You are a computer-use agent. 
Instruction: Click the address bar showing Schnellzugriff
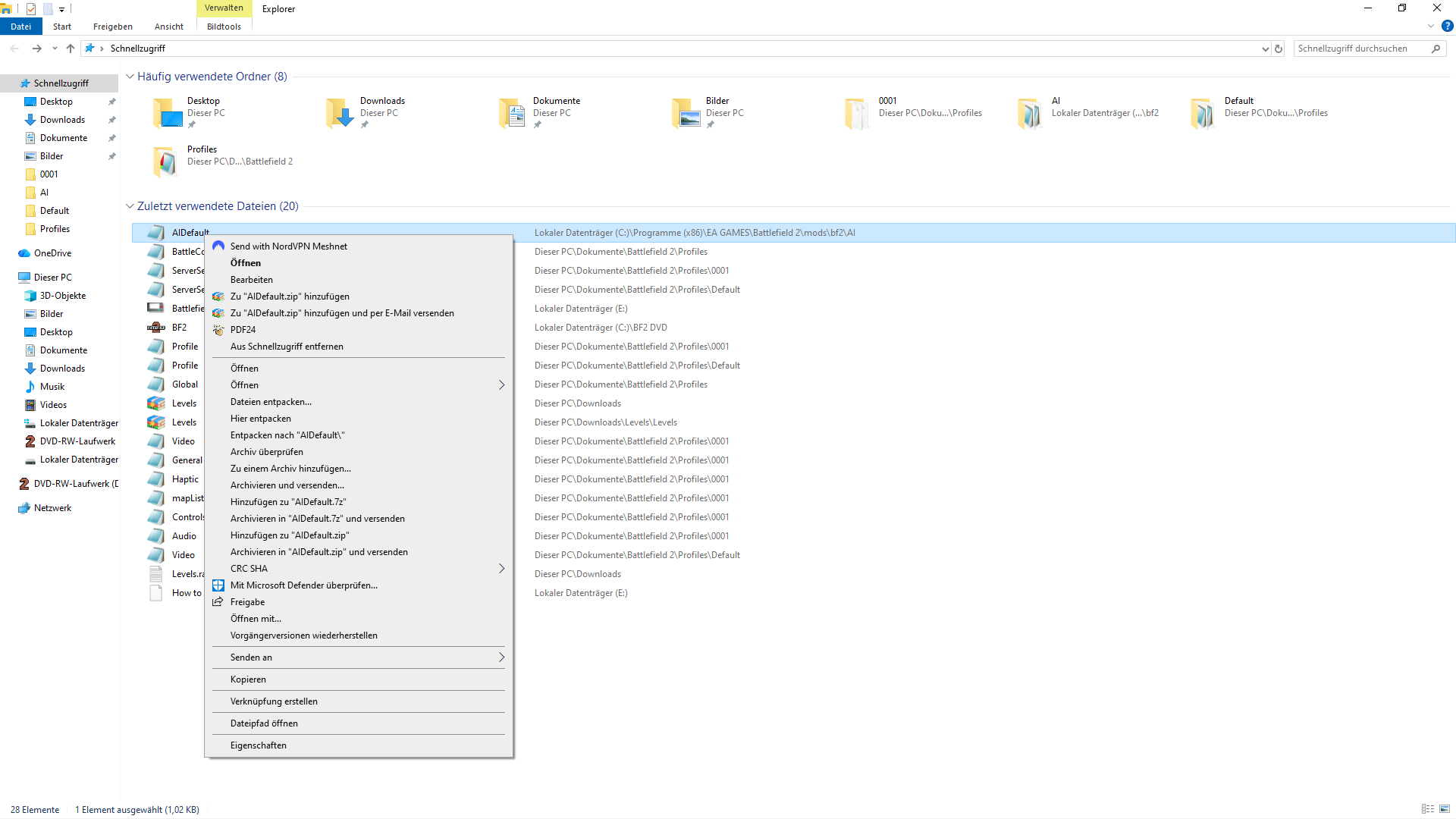pyautogui.click(x=675, y=49)
